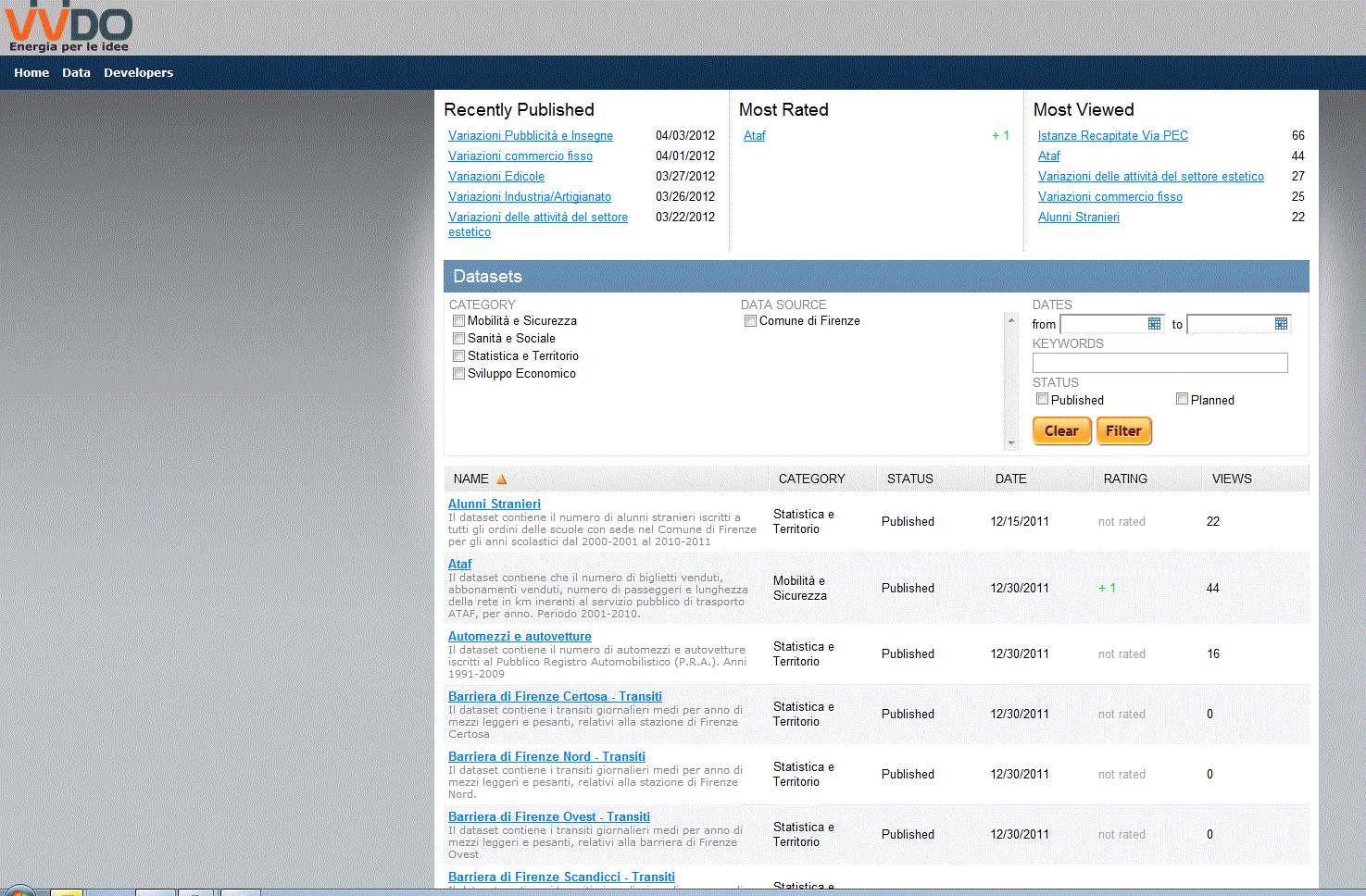The height and width of the screenshot is (896, 1366).
Task: Click the NAME column sort arrow
Action: (x=502, y=479)
